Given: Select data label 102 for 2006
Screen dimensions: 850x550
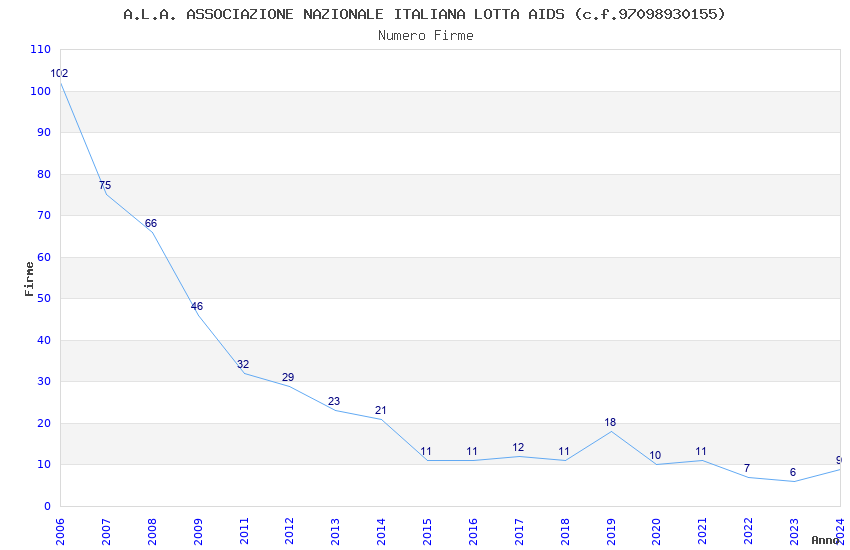Looking at the screenshot, I should [59, 73].
